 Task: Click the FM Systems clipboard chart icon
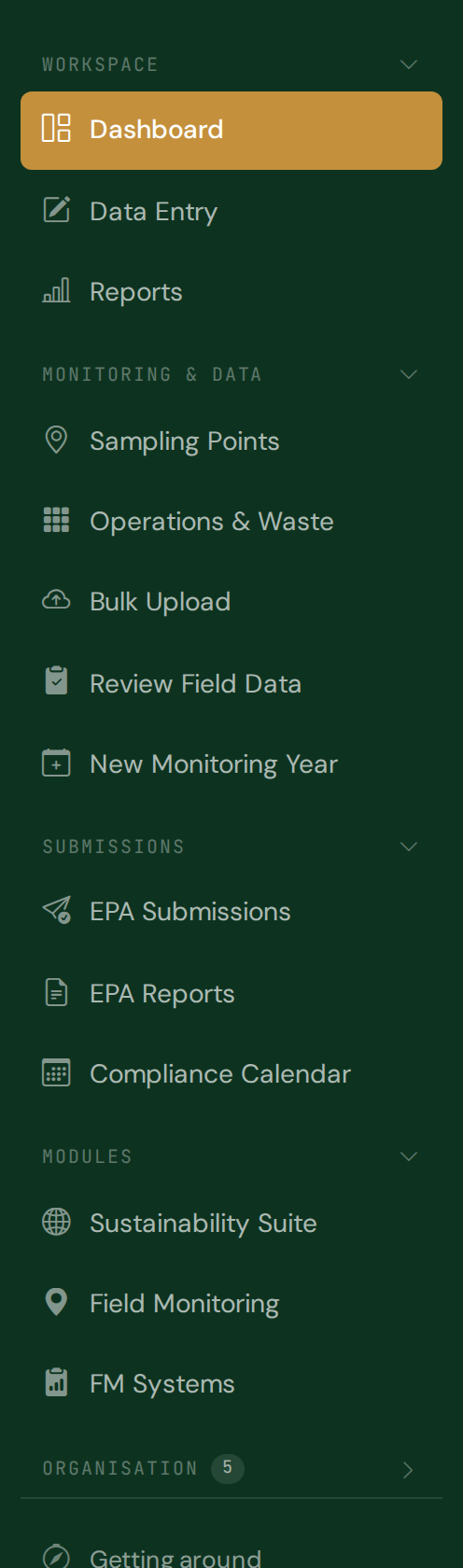point(56,1382)
